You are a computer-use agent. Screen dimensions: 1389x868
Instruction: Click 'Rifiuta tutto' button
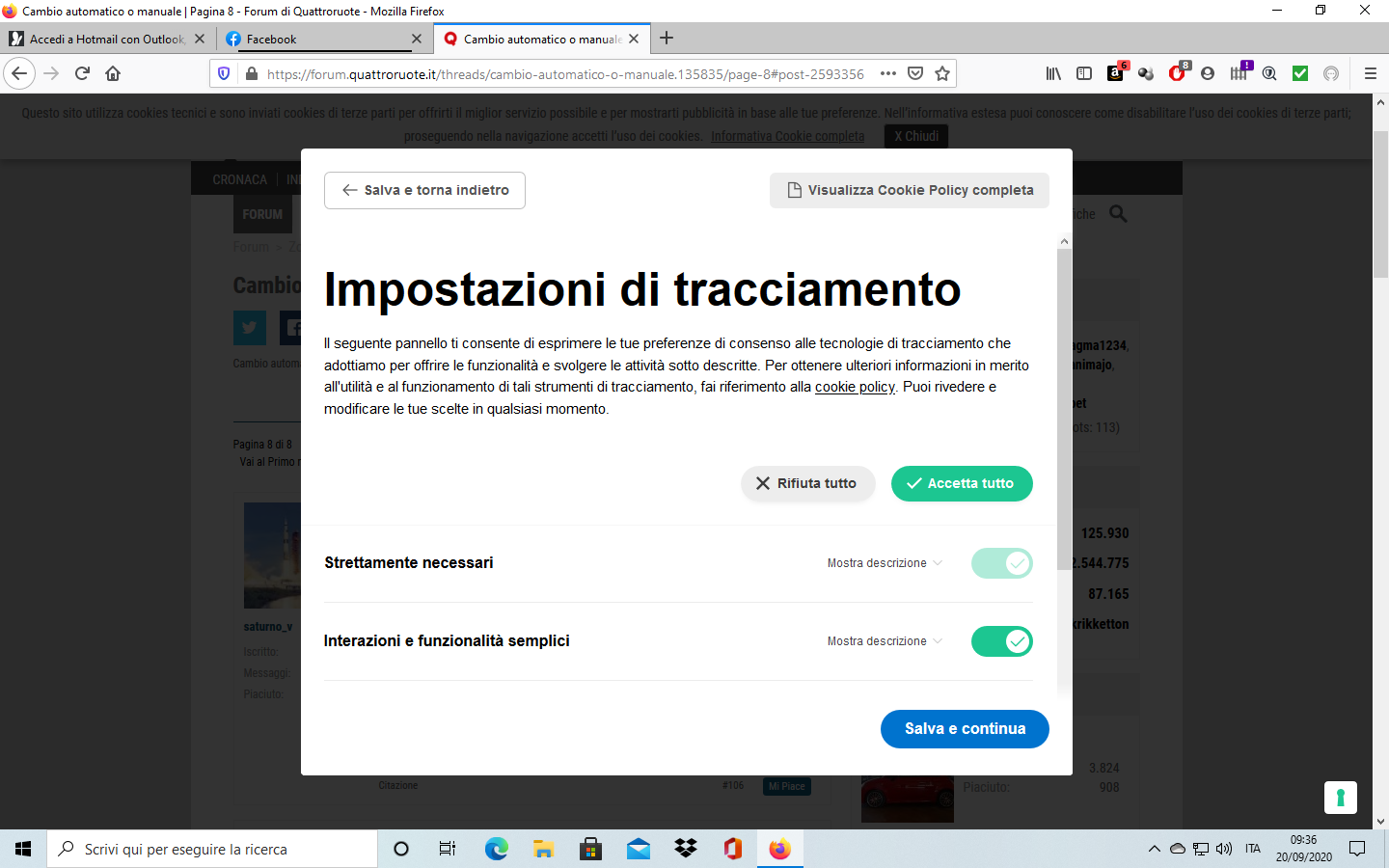[807, 483]
